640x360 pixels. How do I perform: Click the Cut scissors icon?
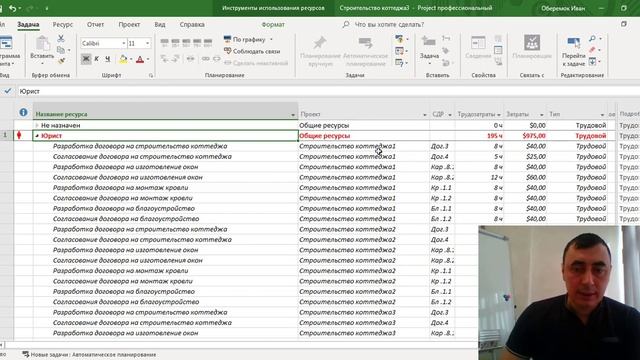(61, 39)
